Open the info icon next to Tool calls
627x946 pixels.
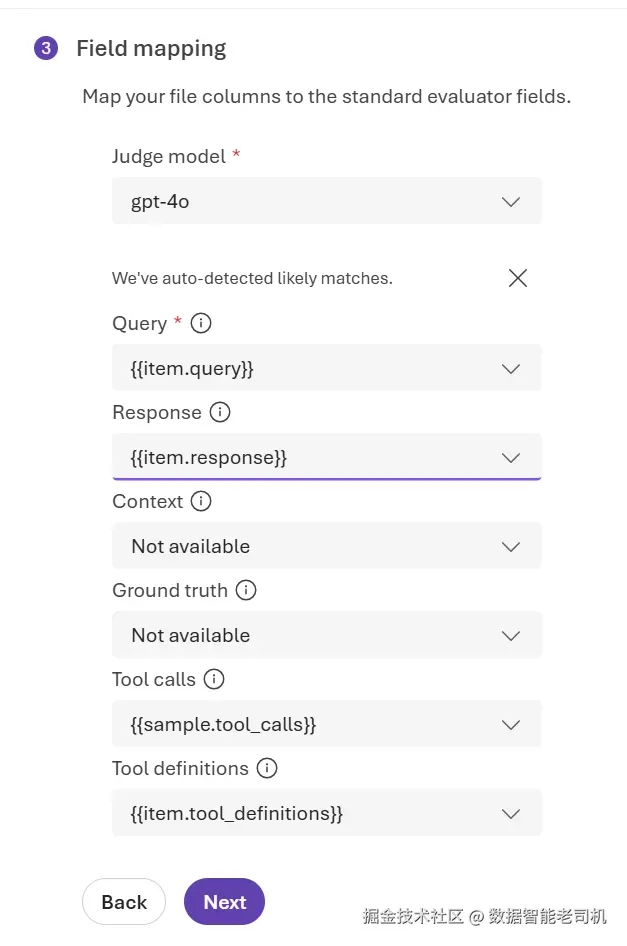(x=214, y=679)
